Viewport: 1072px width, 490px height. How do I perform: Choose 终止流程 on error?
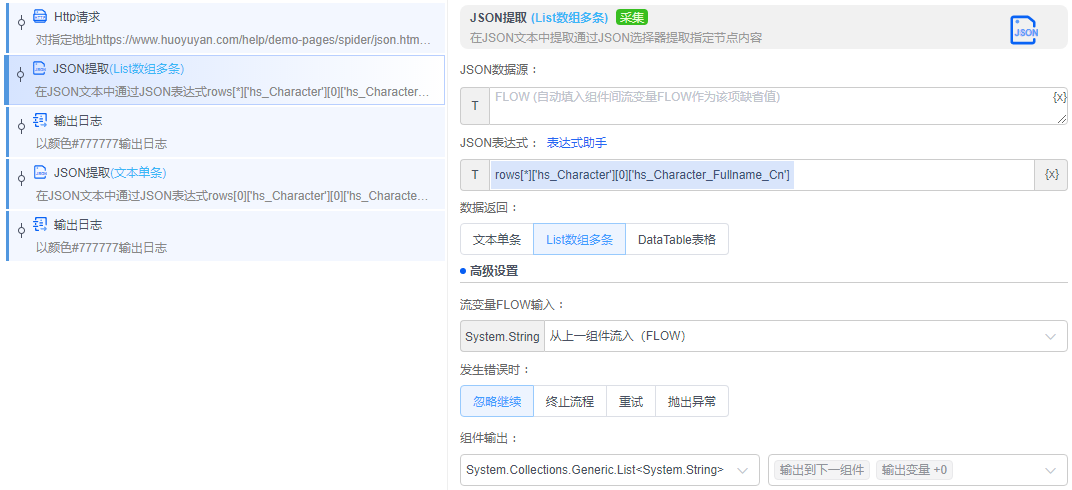(x=570, y=401)
